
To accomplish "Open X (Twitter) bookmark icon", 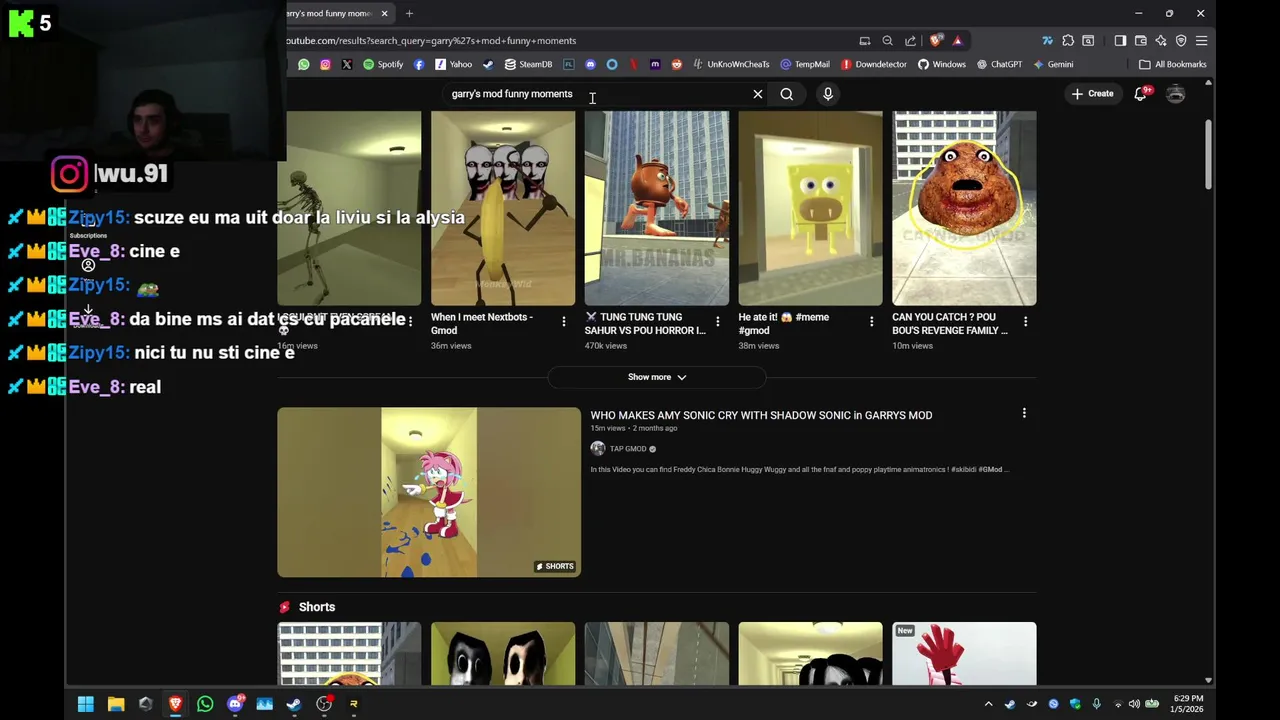I will [x=347, y=64].
